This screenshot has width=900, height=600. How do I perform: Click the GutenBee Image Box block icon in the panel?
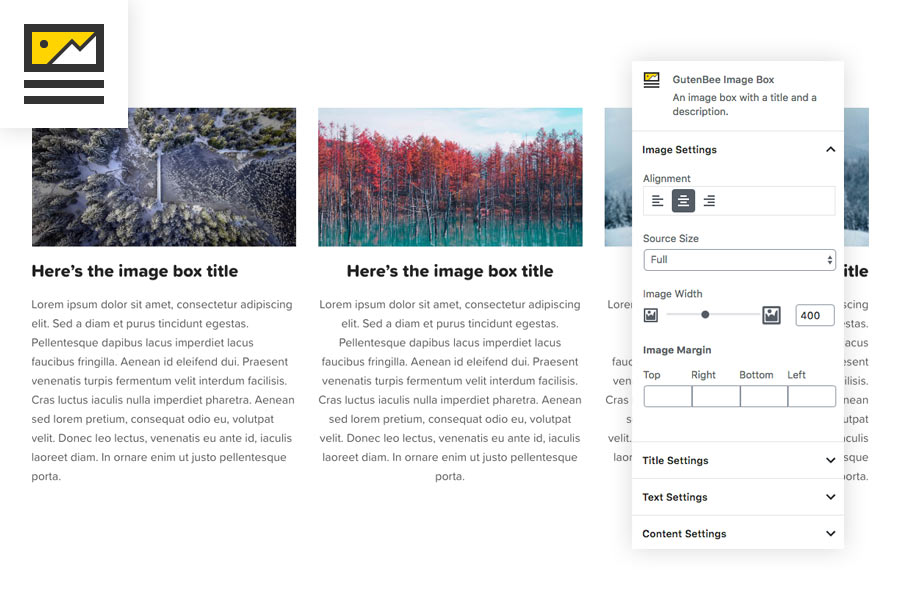point(653,79)
